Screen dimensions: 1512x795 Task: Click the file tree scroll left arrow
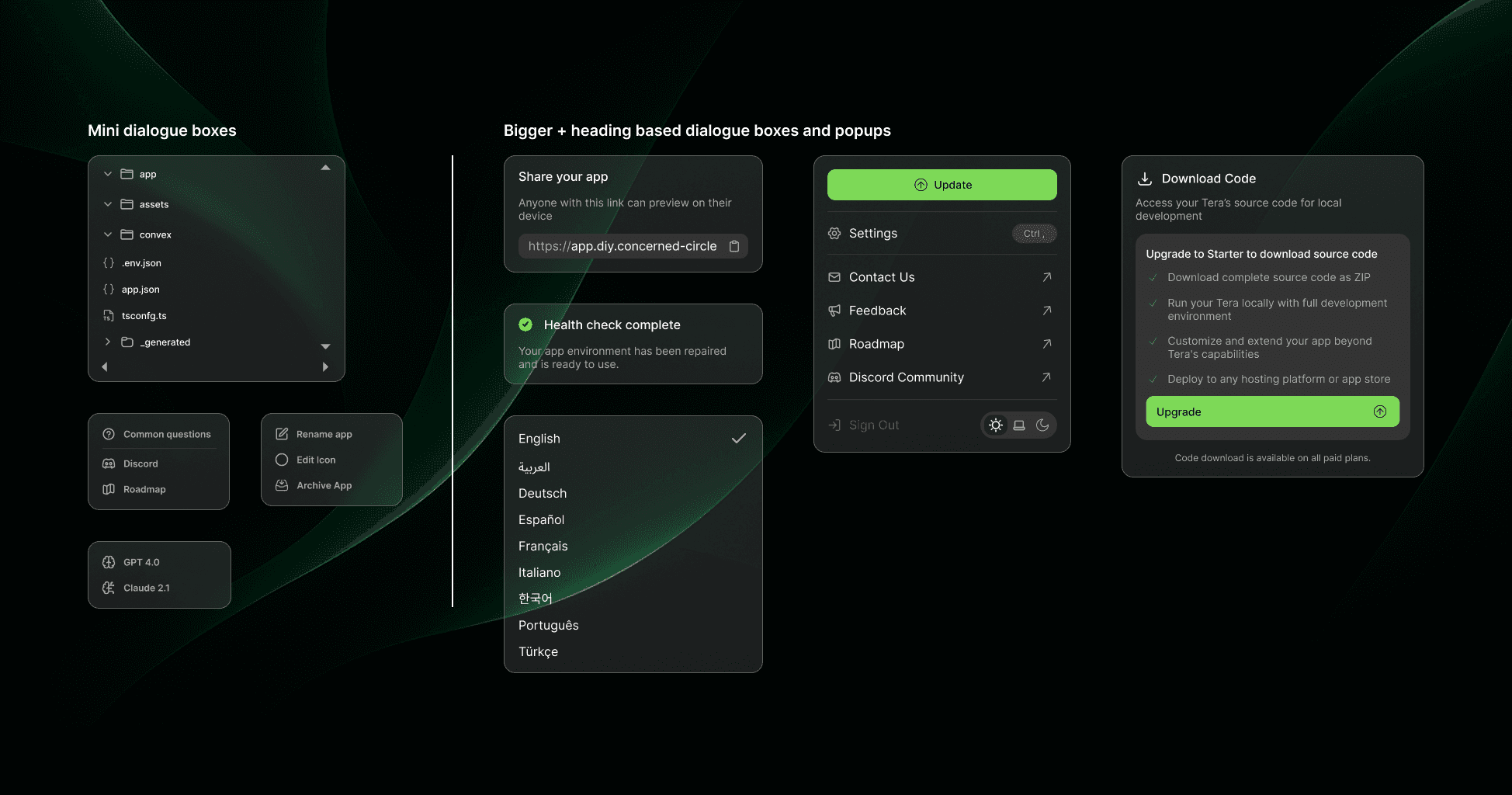coord(105,366)
